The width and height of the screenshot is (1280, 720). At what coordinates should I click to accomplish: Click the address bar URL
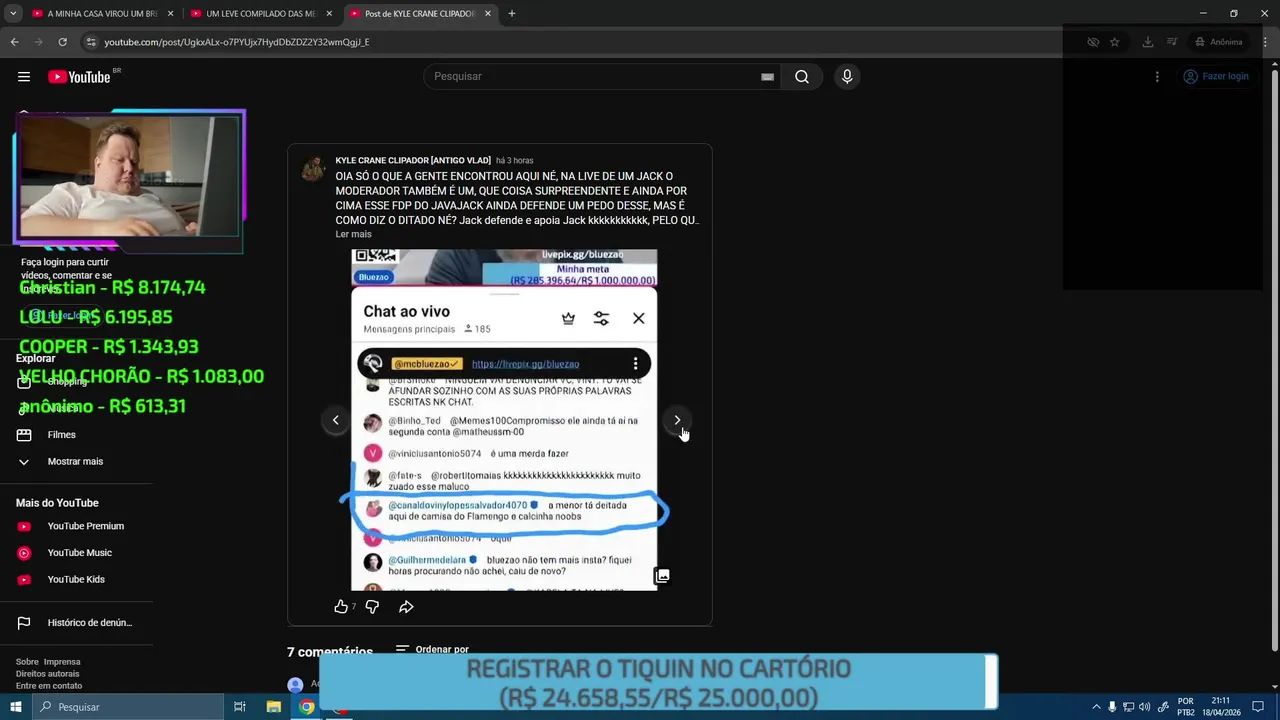coord(237,42)
